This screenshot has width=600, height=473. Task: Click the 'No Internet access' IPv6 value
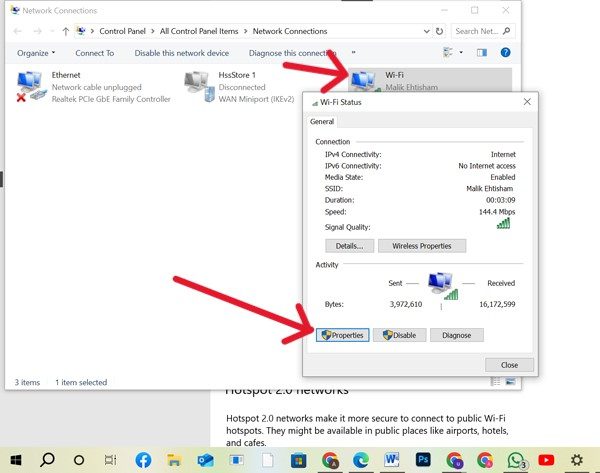487,166
